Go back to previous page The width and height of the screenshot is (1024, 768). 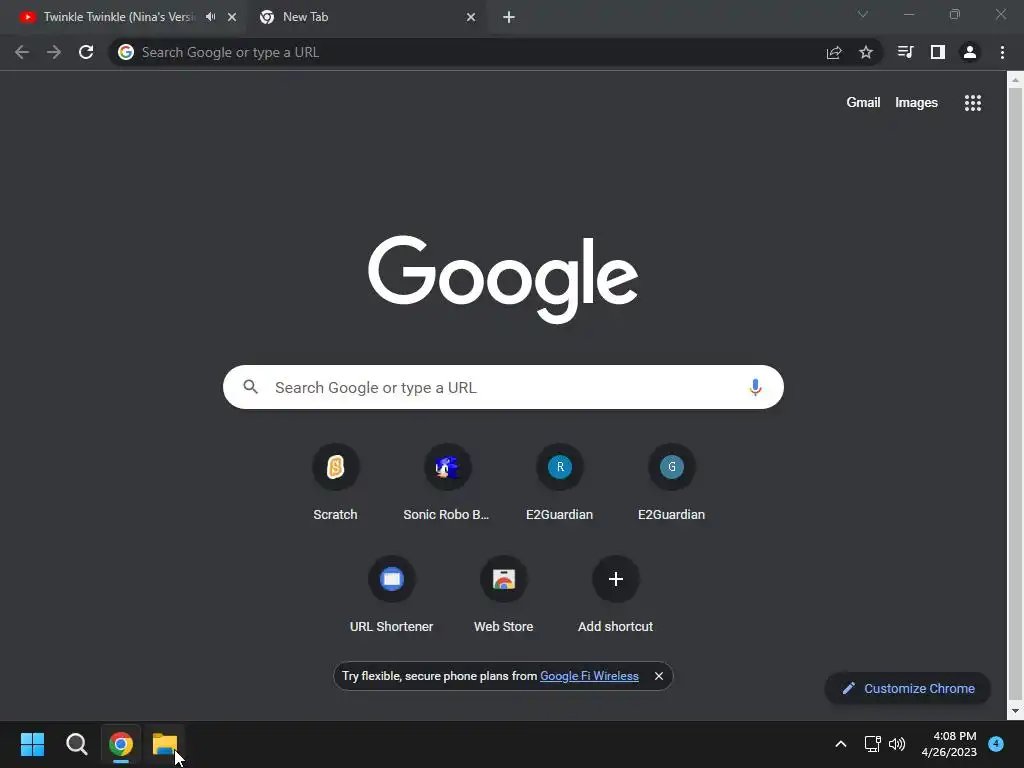click(x=22, y=52)
